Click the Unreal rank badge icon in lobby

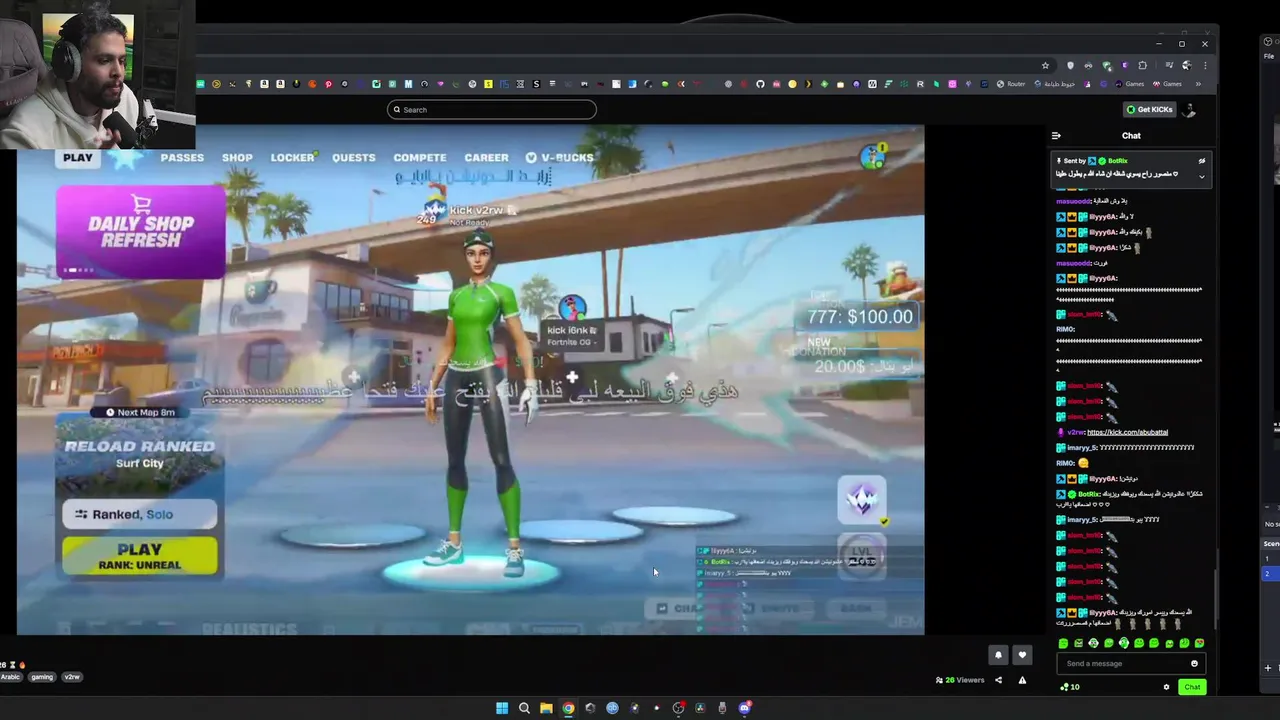tap(862, 499)
